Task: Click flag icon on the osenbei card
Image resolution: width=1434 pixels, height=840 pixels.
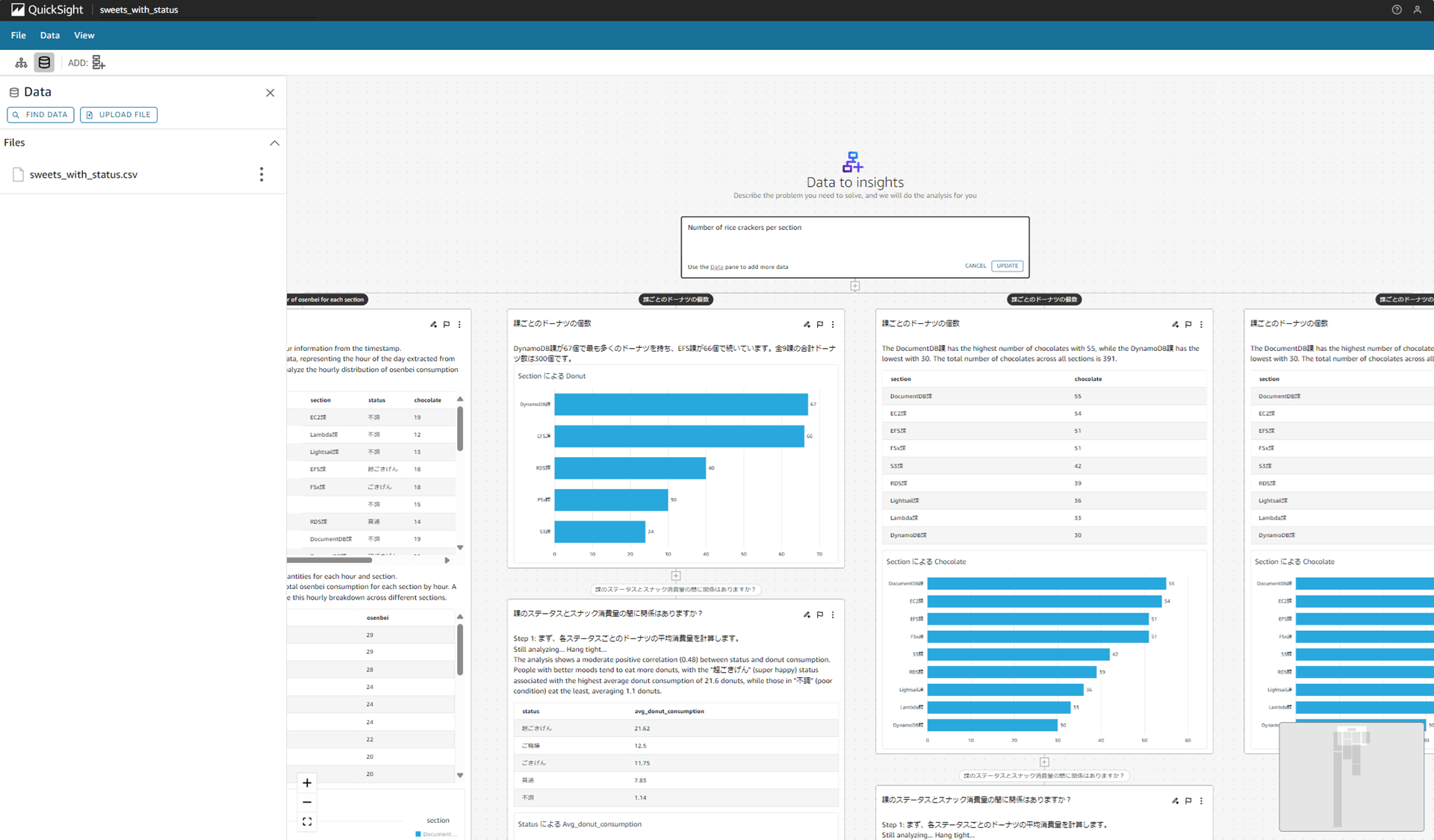Action: (447, 325)
